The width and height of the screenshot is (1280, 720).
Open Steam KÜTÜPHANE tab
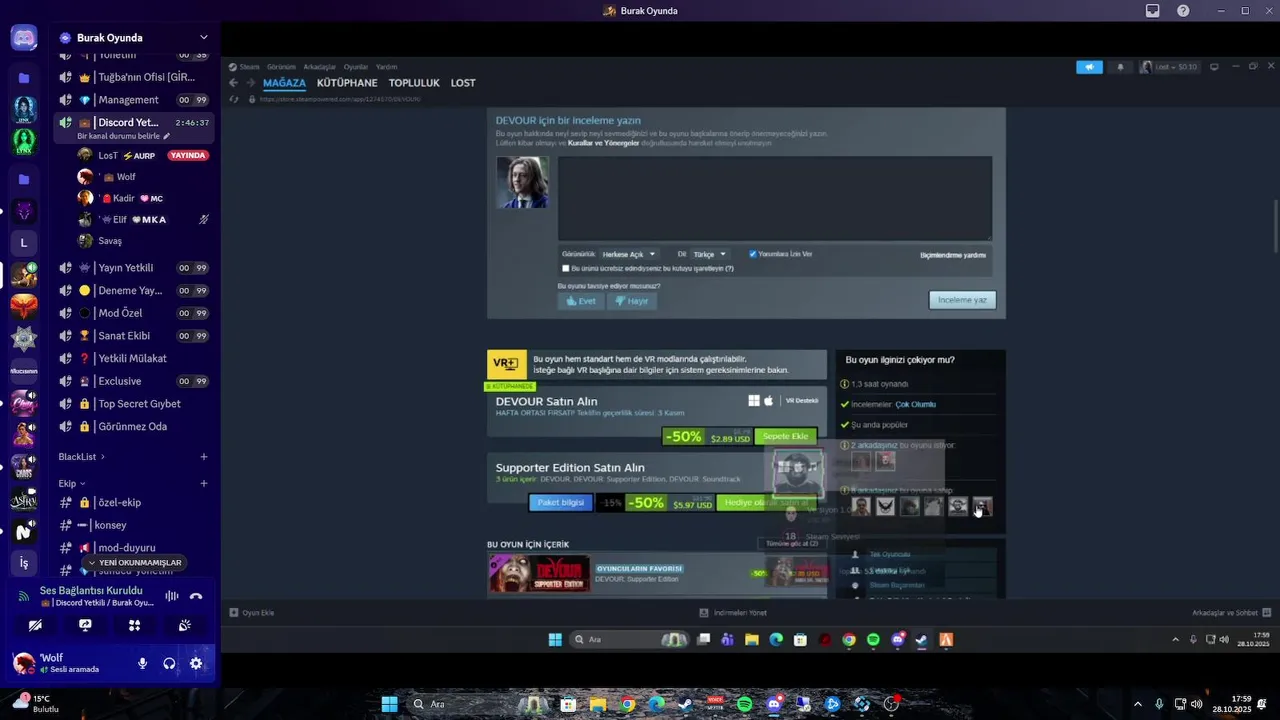click(347, 83)
